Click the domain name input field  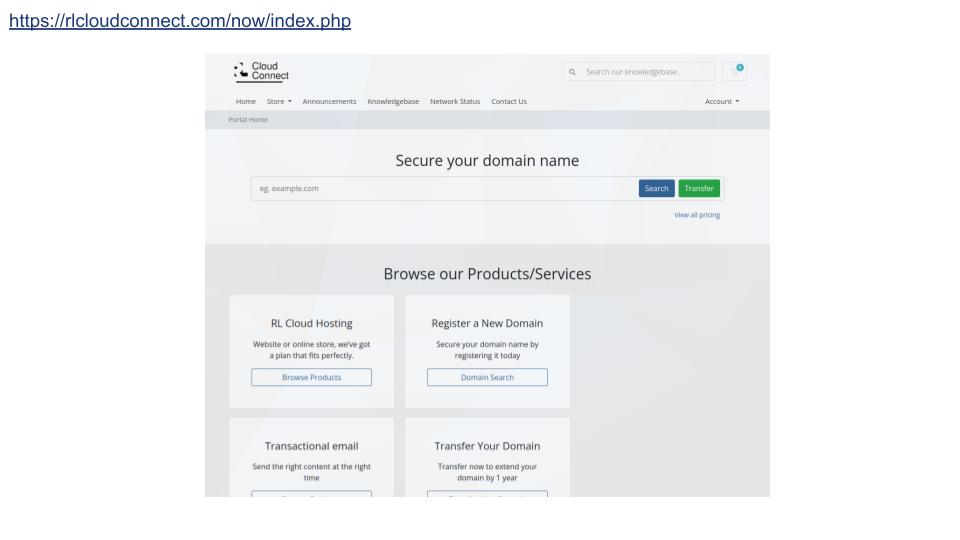tap(444, 189)
